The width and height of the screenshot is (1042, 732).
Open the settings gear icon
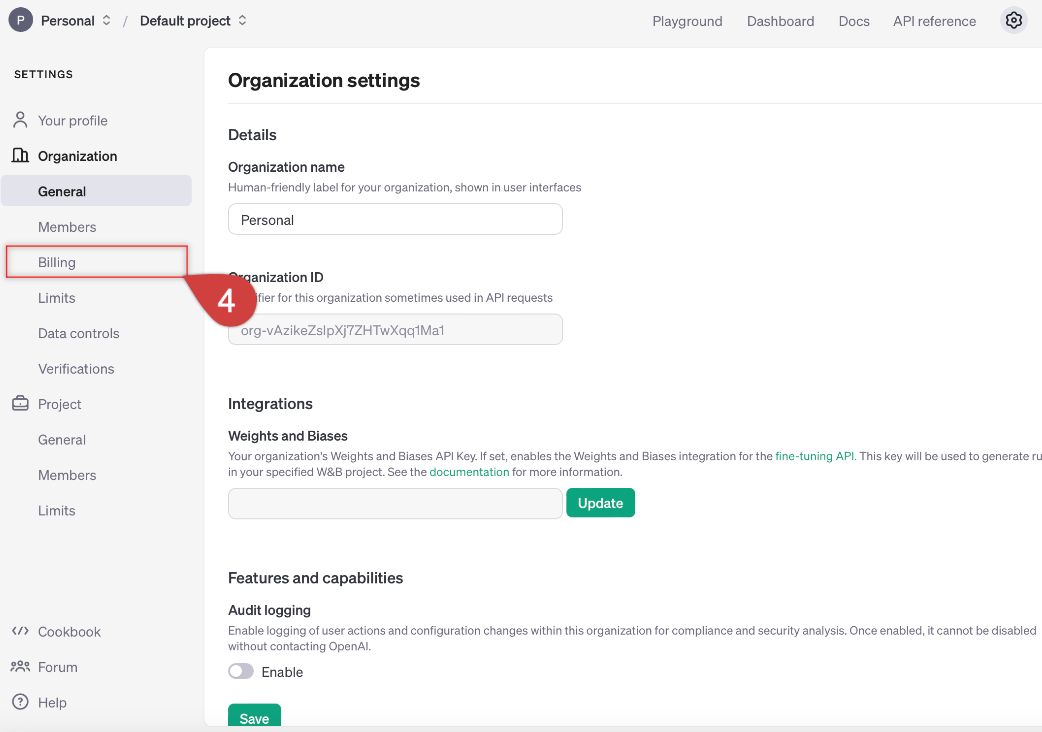(x=1013, y=21)
